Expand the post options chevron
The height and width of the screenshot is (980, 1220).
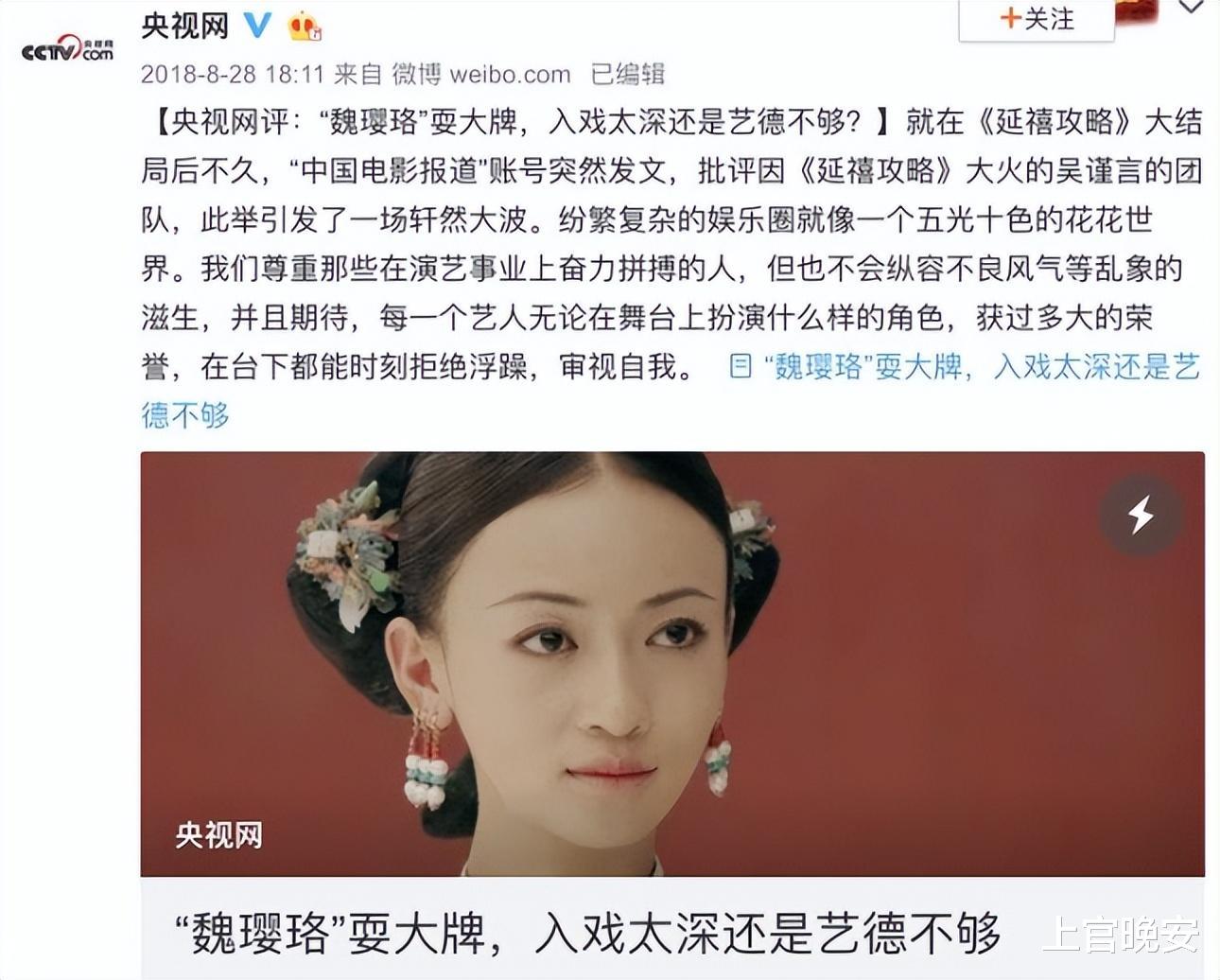click(x=1191, y=8)
